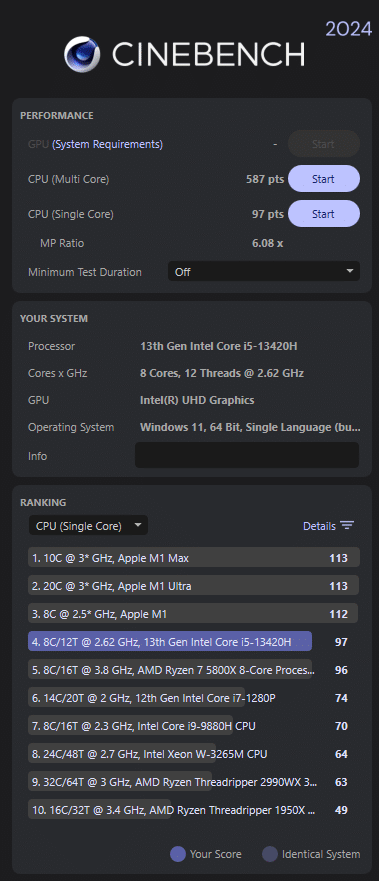379x881 pixels.
Task: Open the Minimum Test Duration dropdown
Action: click(264, 272)
